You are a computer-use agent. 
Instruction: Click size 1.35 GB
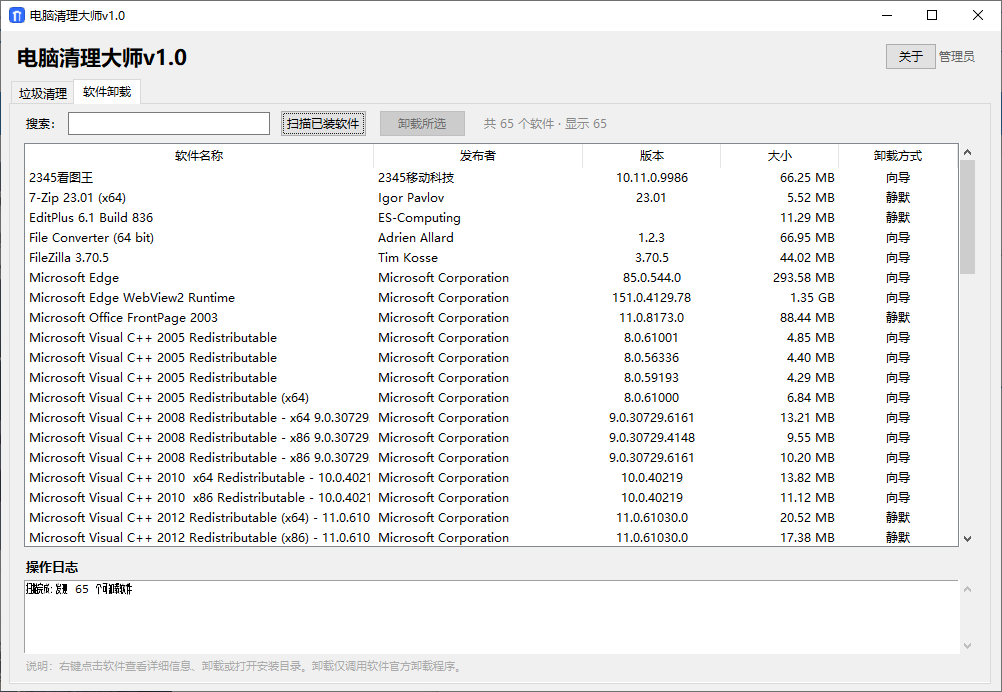point(812,298)
